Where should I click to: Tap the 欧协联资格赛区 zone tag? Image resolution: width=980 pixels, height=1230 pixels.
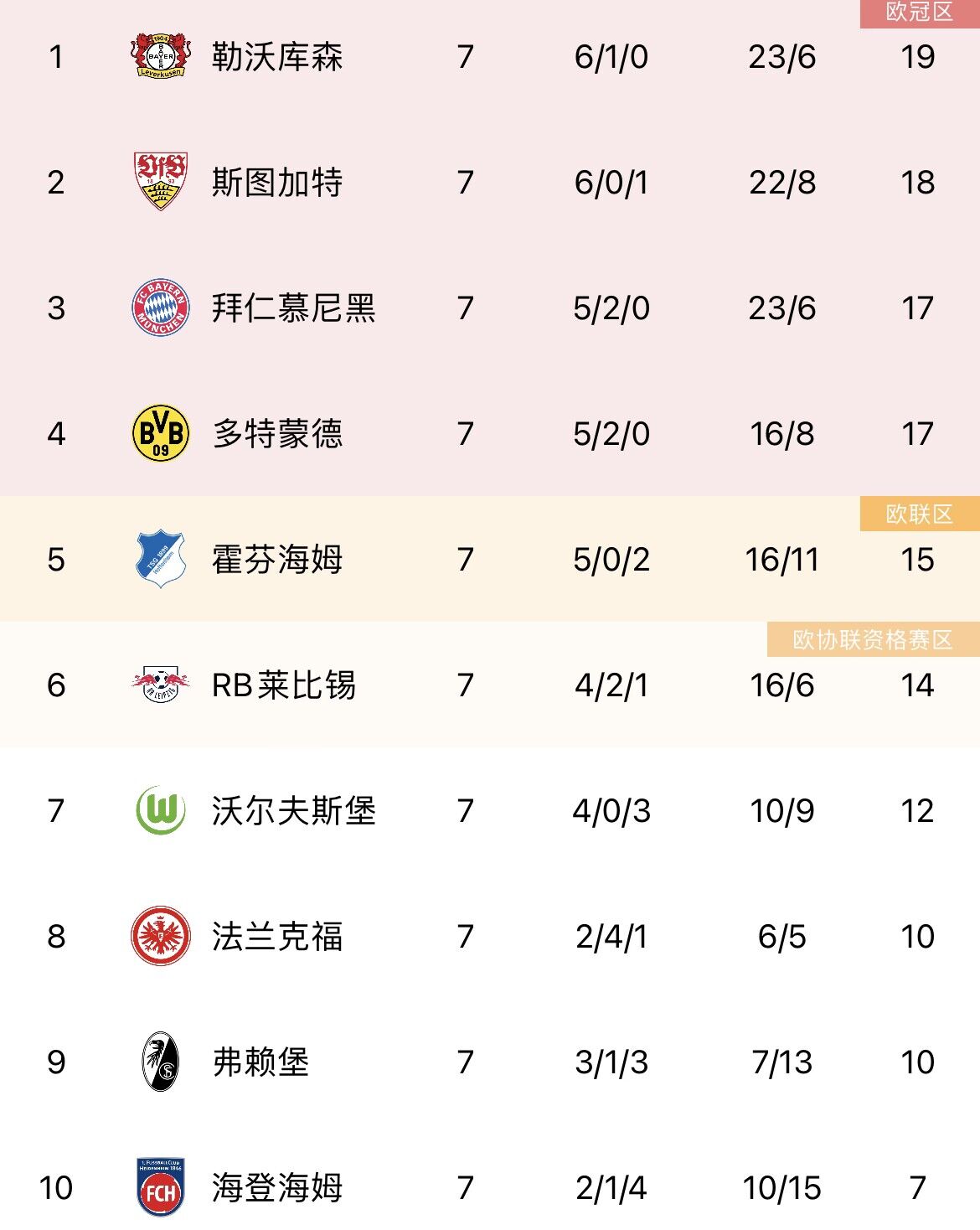(x=872, y=639)
